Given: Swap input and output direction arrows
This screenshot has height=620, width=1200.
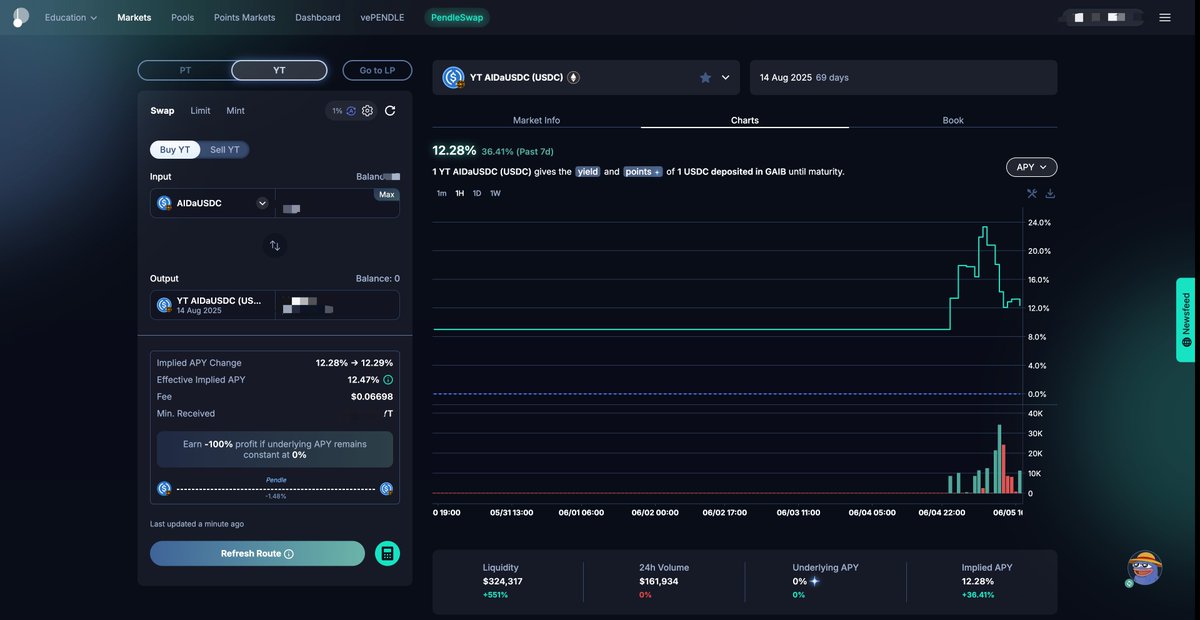Looking at the screenshot, I should click(x=275, y=245).
